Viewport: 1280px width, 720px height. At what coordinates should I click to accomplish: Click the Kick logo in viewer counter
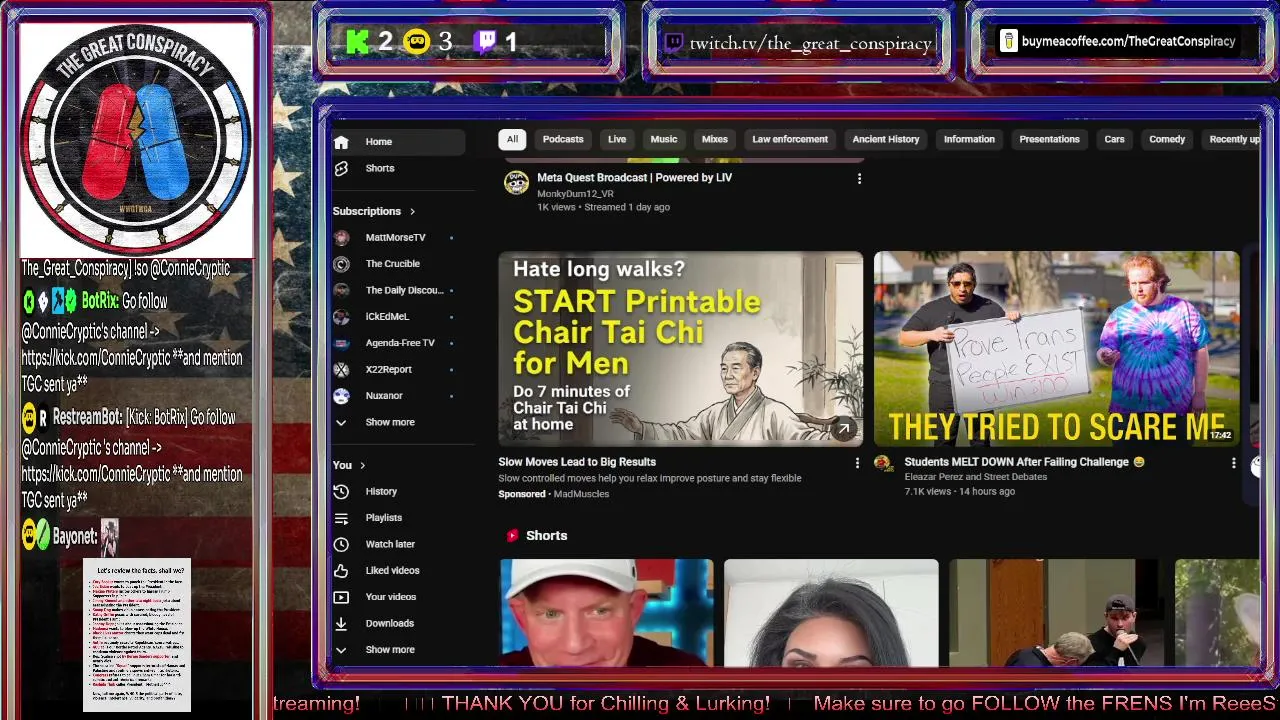[x=358, y=42]
